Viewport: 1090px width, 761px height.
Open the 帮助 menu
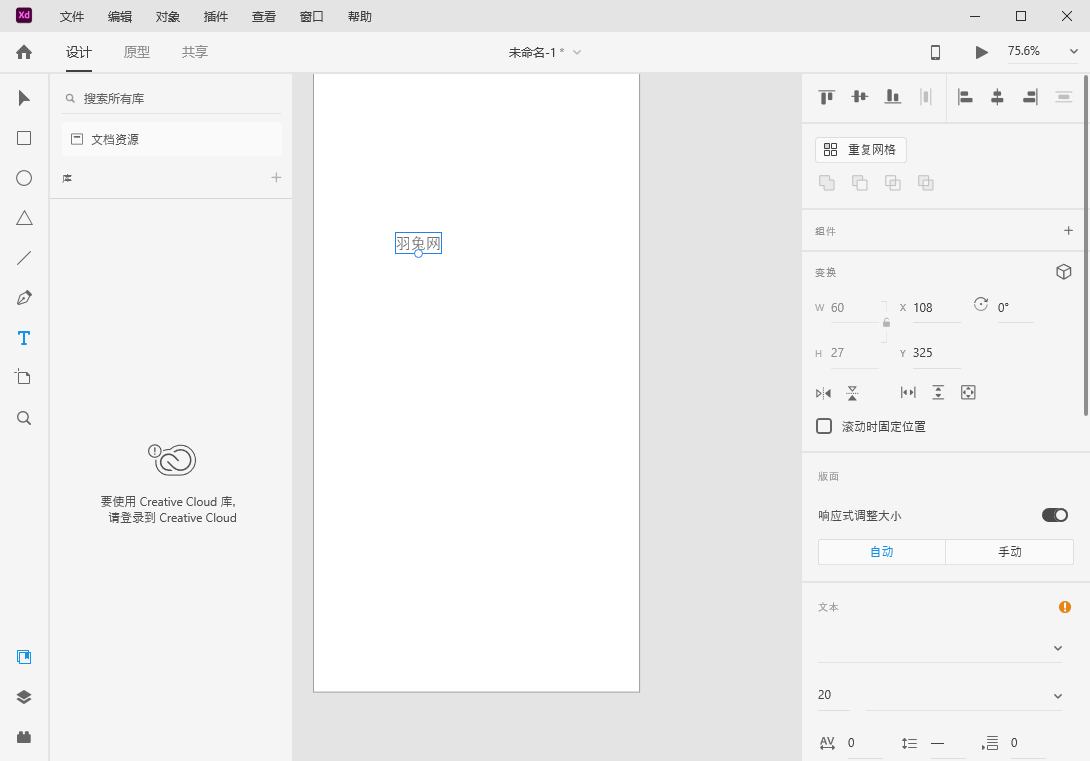[359, 17]
